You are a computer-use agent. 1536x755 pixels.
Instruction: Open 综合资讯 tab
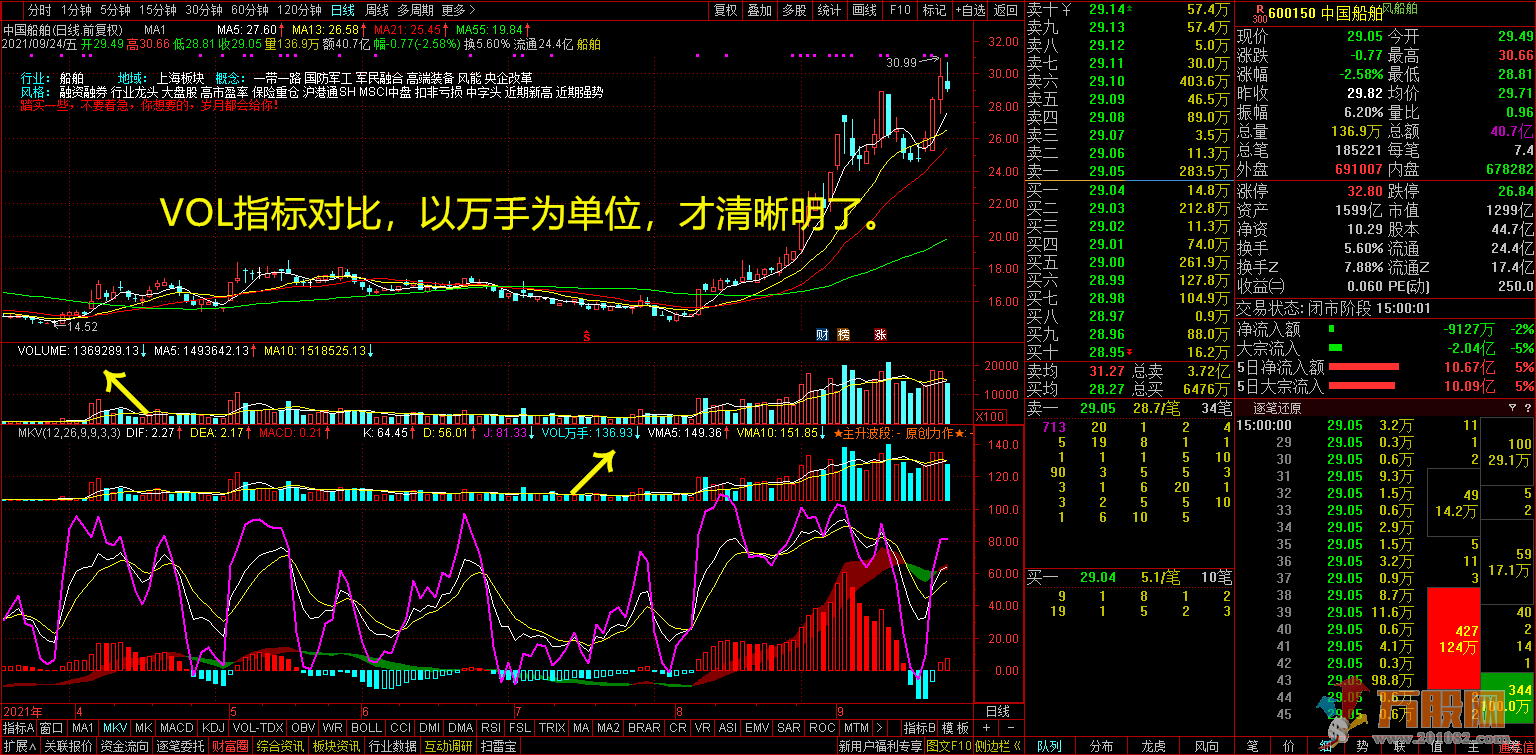pos(280,746)
